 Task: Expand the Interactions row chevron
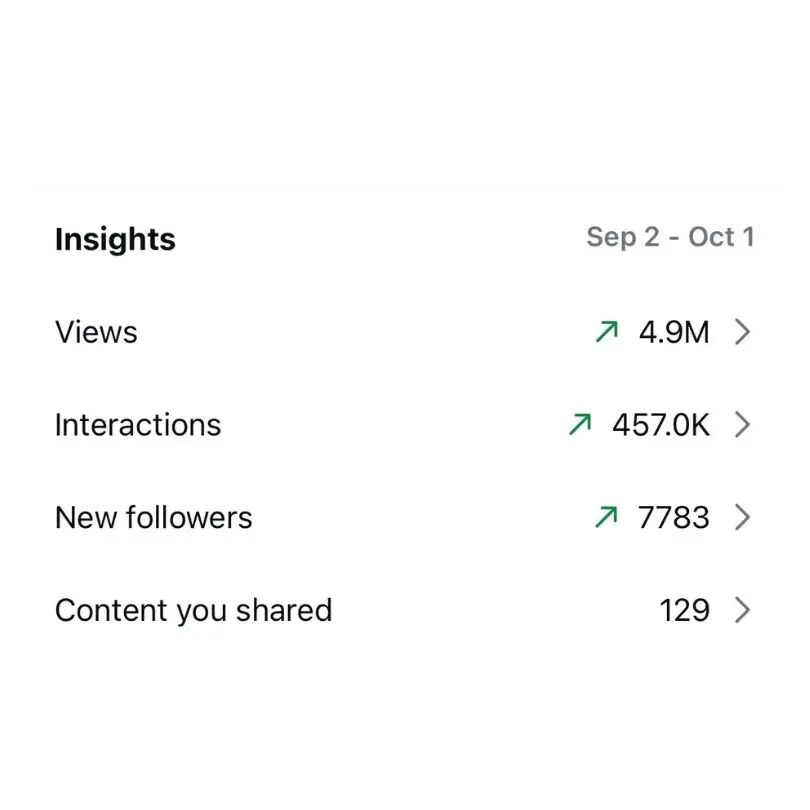pos(742,425)
